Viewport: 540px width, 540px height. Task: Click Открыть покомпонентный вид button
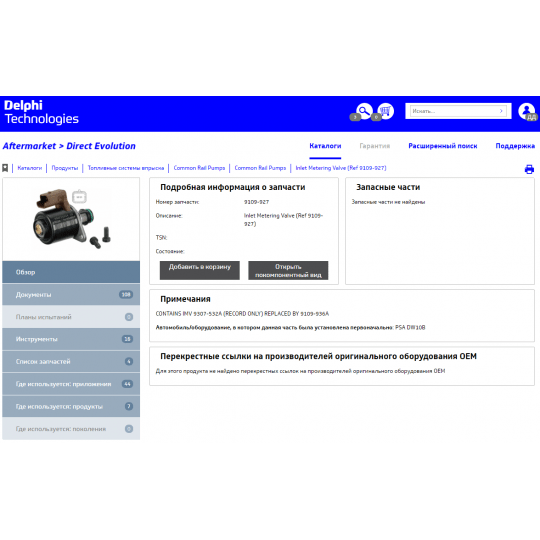(288, 270)
